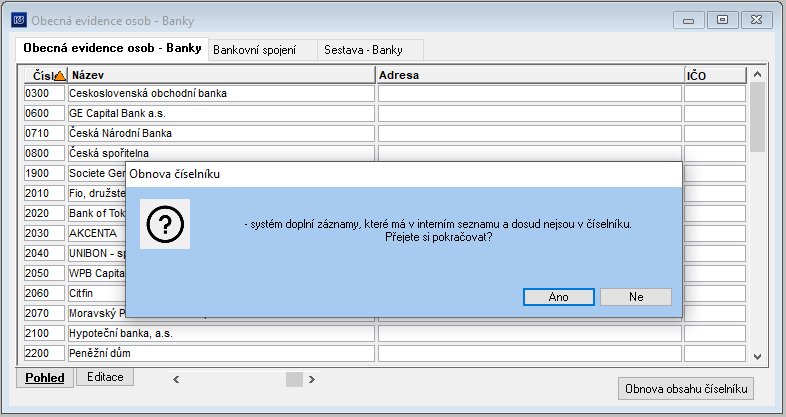This screenshot has height=417, width=786.
Task: Maximize the Obecná evidence osob window
Action: point(722,20)
